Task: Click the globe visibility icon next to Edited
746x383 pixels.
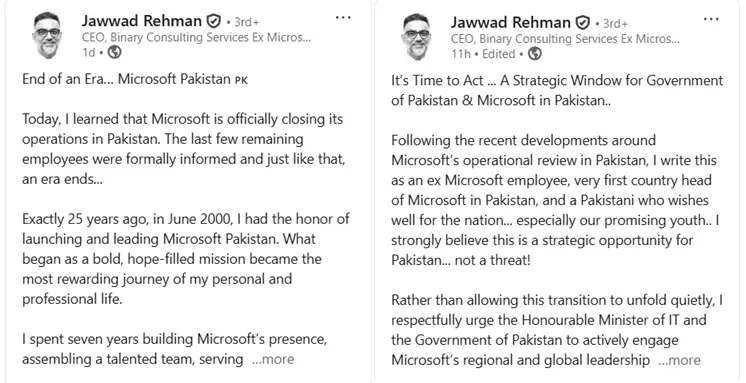Action: tap(535, 54)
